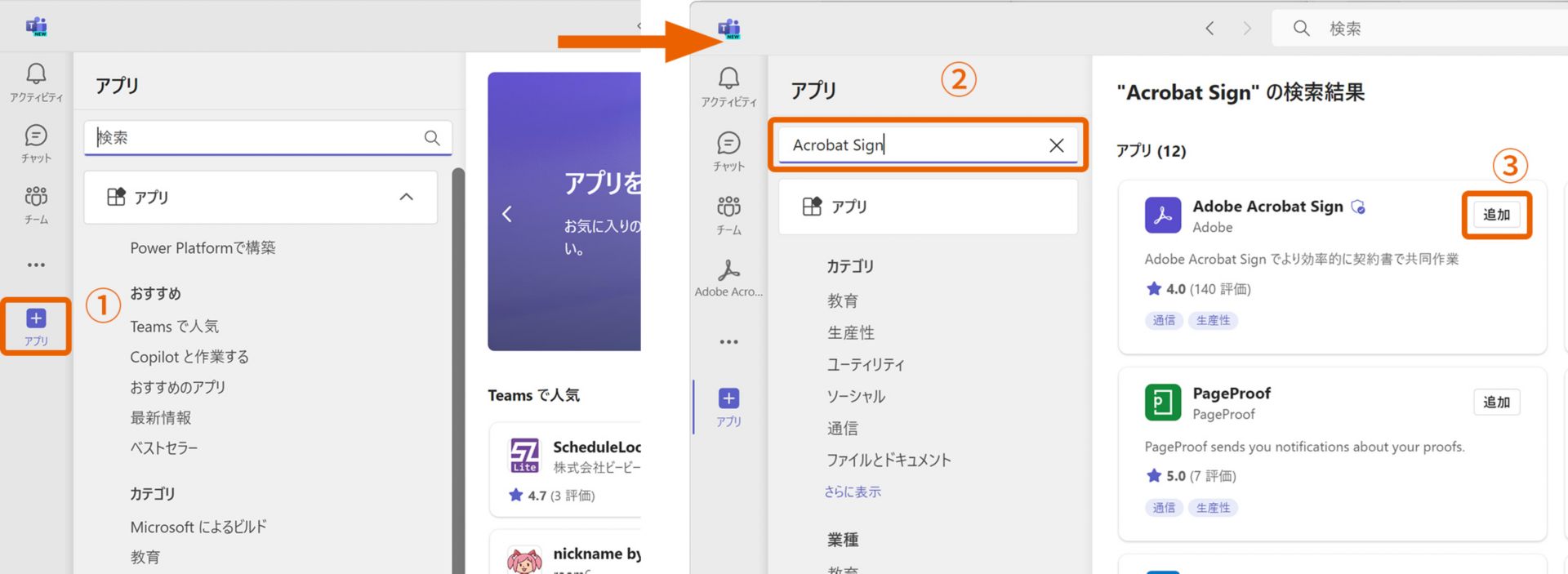This screenshot has width=1568, height=574.
Task: Select ファイルとドキュメント category
Action: point(889,461)
